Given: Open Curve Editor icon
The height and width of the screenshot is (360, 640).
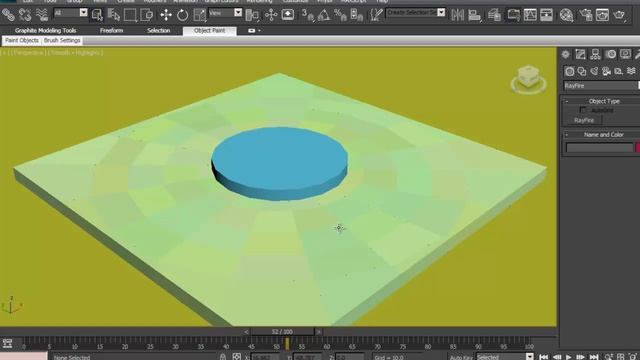Looking at the screenshot, I should point(530,15).
